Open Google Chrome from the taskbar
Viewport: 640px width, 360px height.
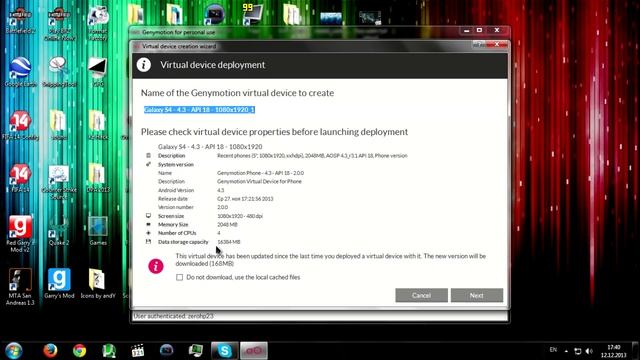[x=80, y=351]
